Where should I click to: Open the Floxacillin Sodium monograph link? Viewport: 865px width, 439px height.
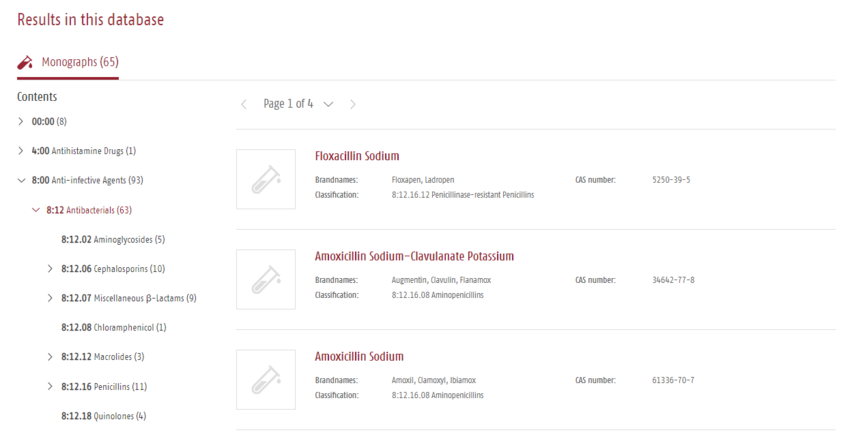(357, 156)
